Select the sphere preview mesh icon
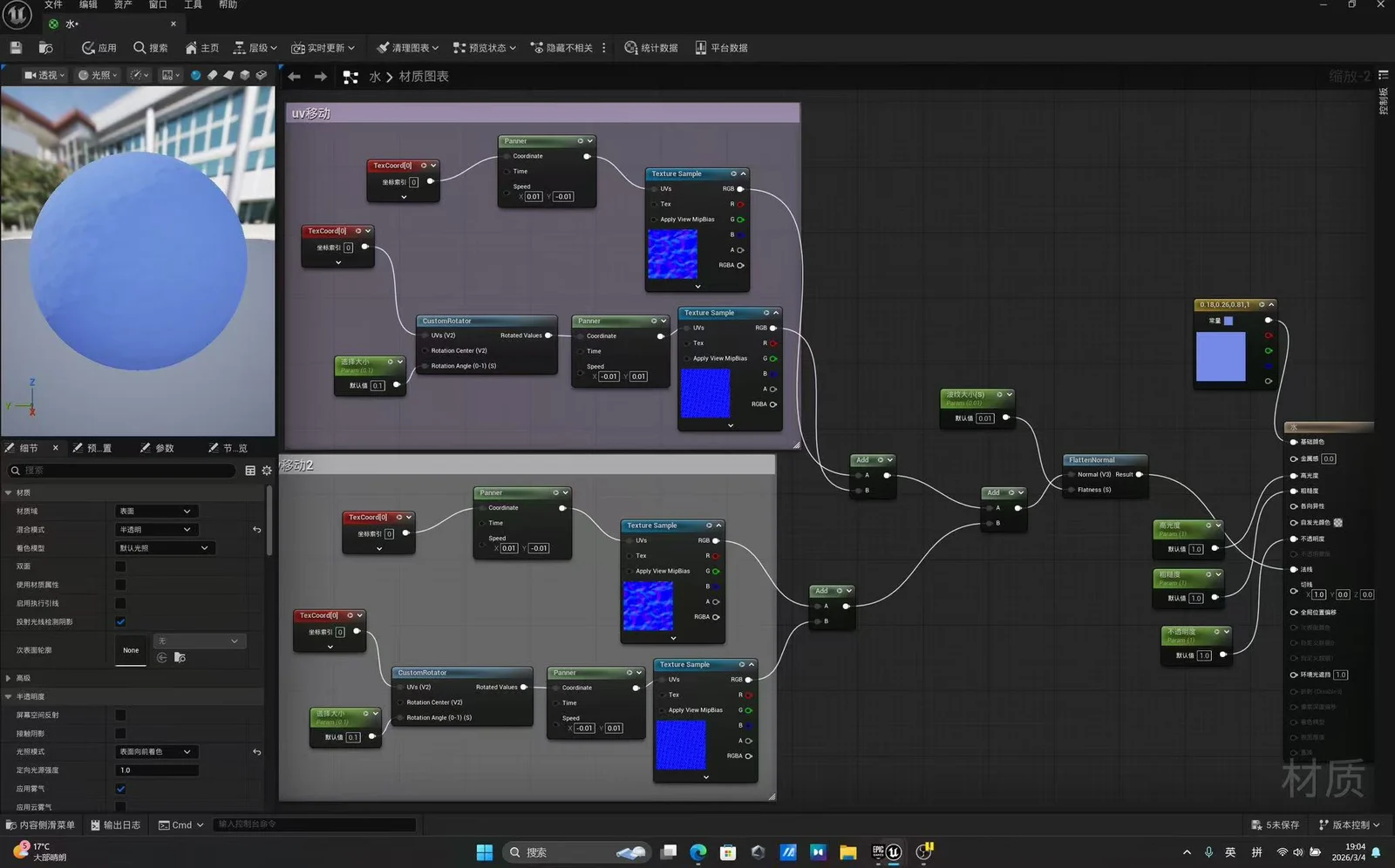1395x868 pixels. click(195, 75)
